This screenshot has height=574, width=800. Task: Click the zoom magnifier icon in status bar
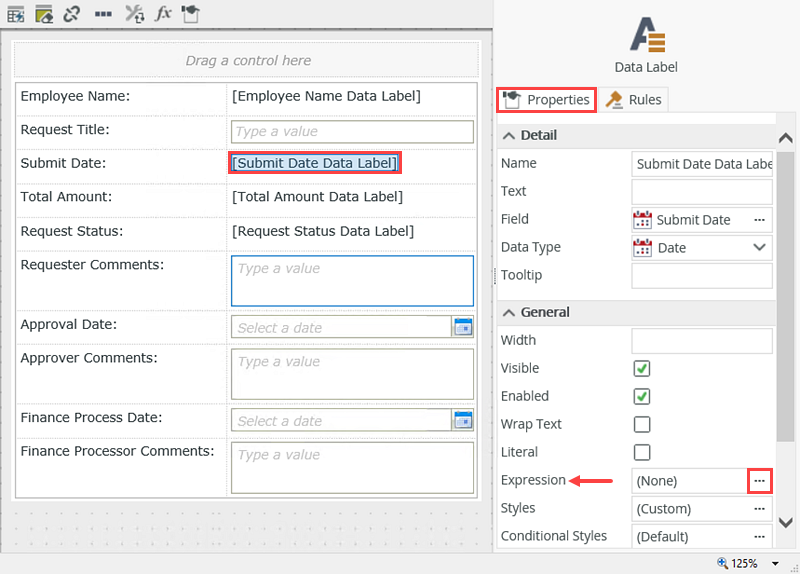pyautogui.click(x=722, y=563)
